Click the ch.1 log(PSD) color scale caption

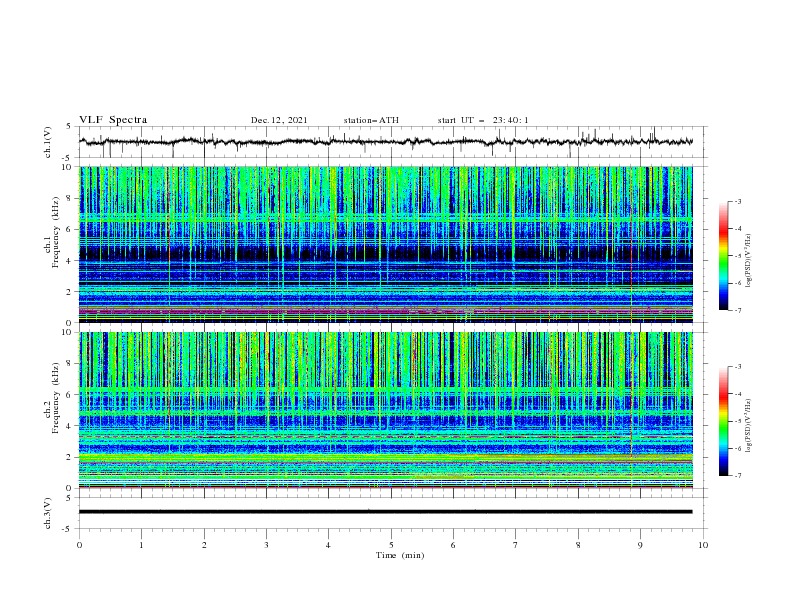pos(749,261)
